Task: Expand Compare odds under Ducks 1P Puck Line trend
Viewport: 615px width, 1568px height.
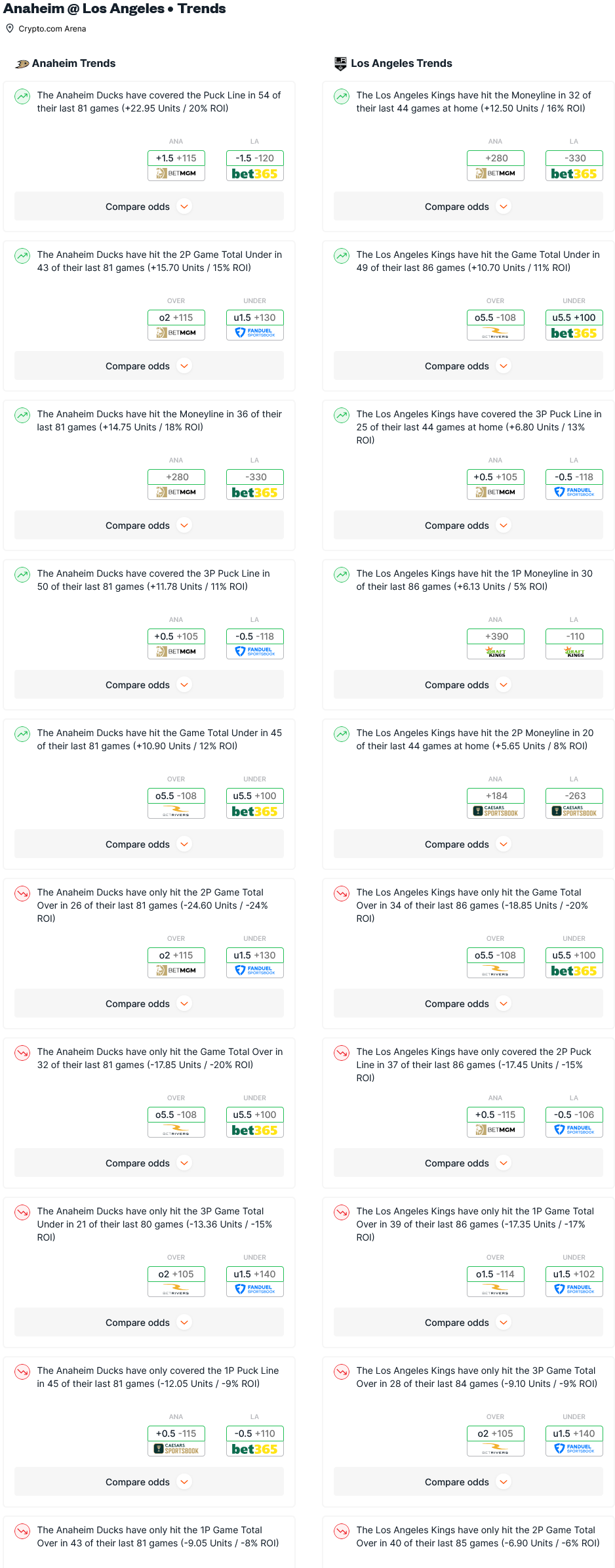Action: 149,1482
